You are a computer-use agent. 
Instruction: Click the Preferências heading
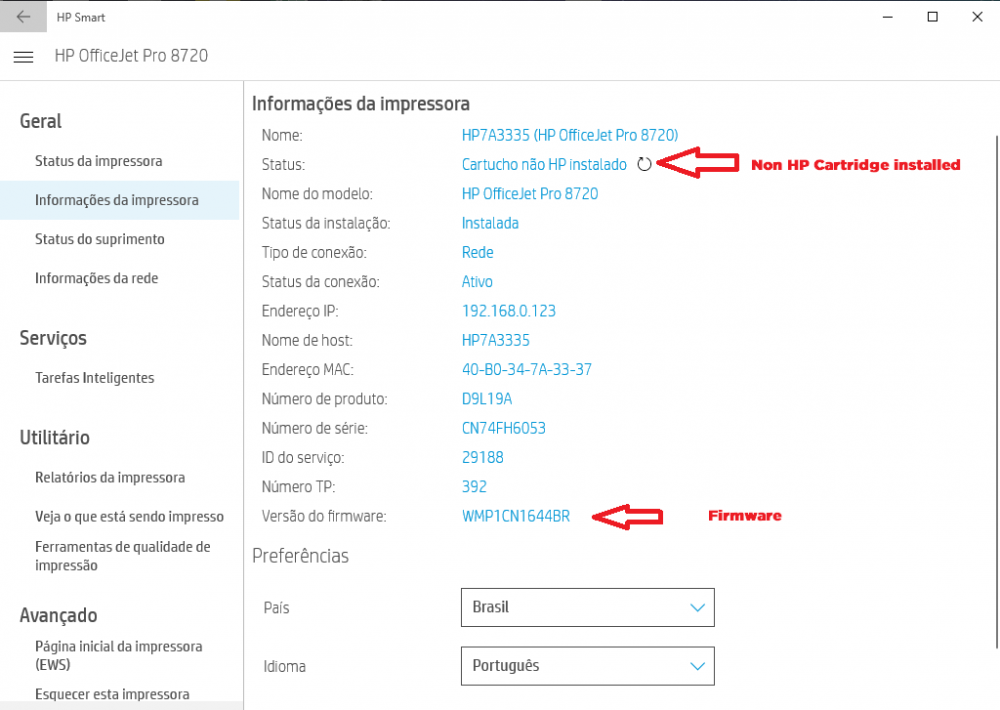tap(300, 556)
